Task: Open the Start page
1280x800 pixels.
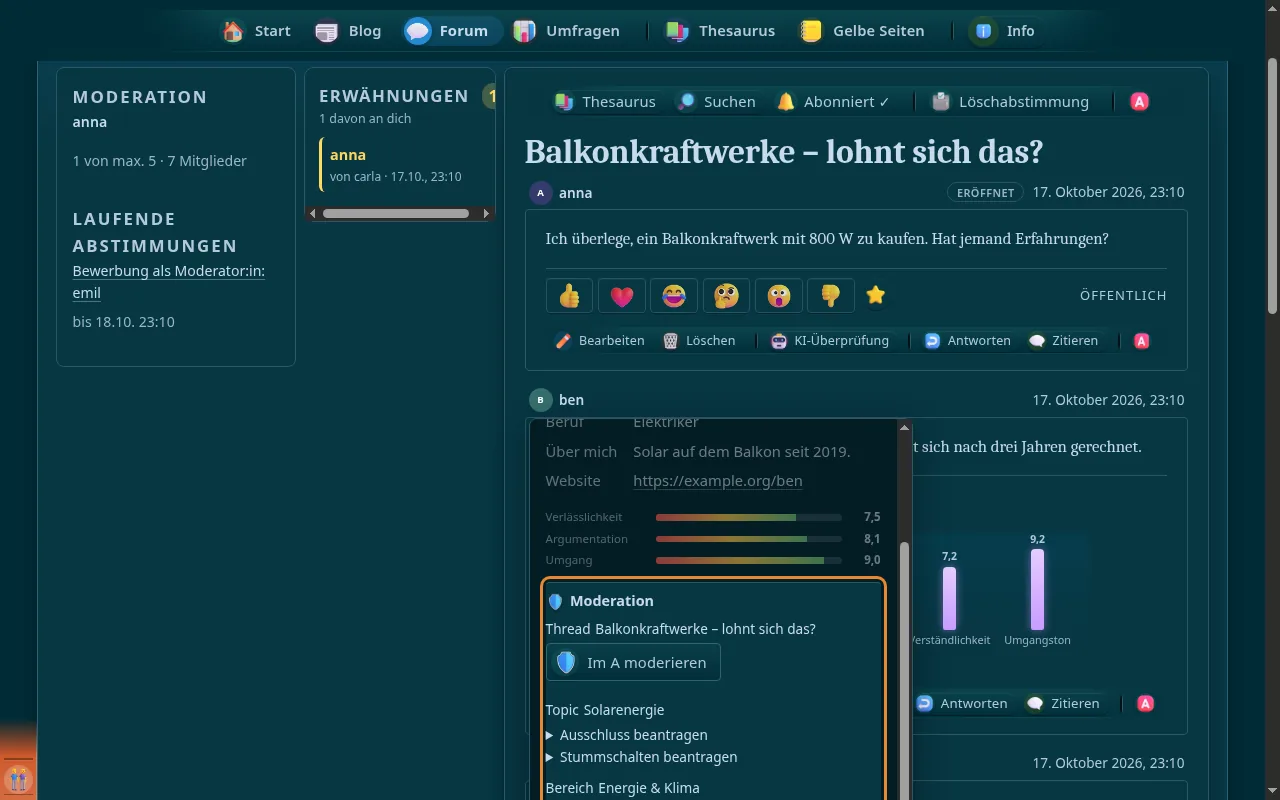Action: click(x=257, y=31)
